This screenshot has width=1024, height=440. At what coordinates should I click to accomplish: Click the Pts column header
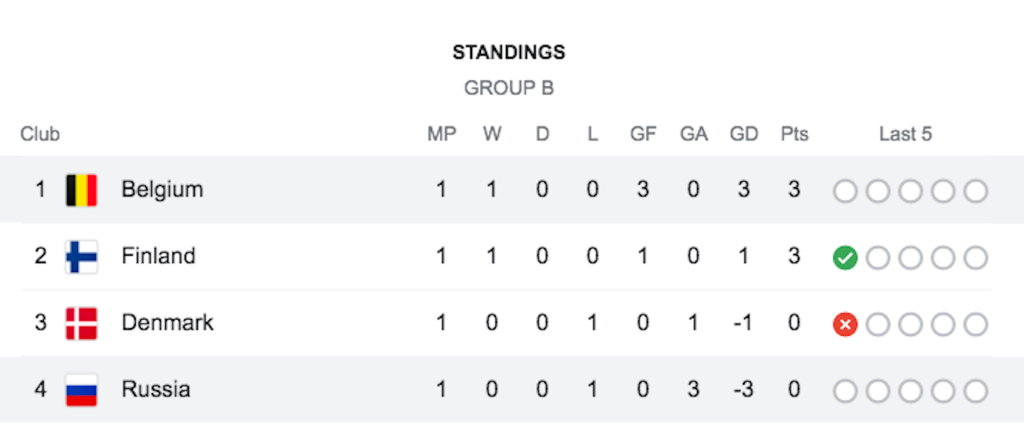coord(794,134)
